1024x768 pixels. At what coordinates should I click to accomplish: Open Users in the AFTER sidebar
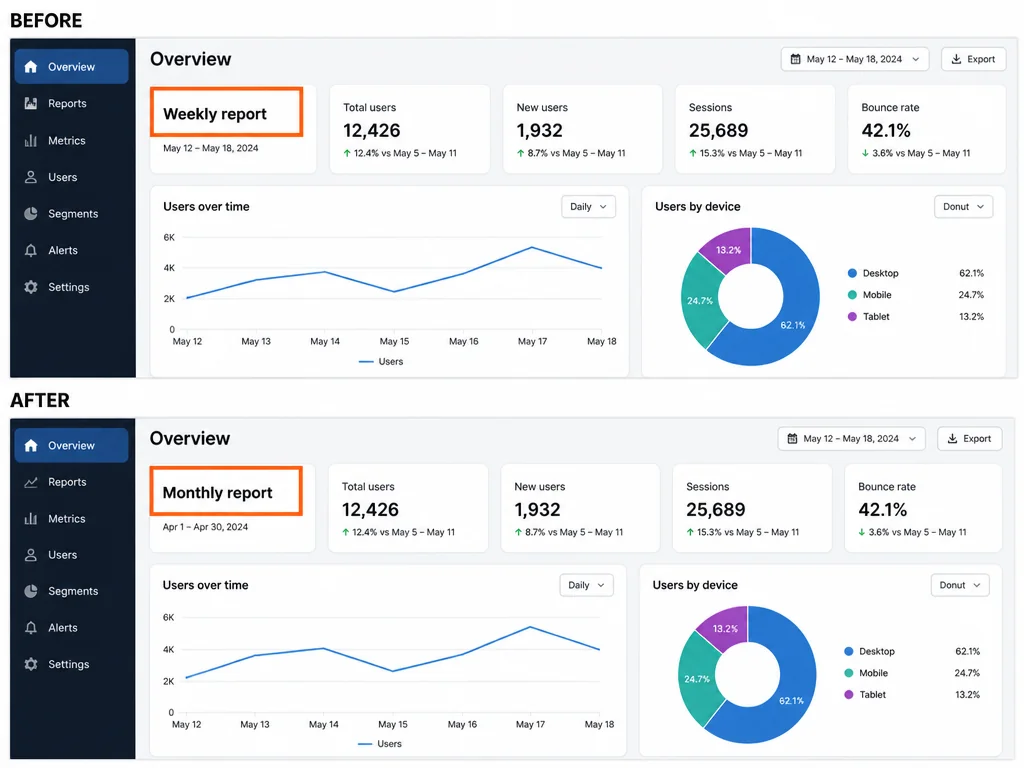click(71, 554)
